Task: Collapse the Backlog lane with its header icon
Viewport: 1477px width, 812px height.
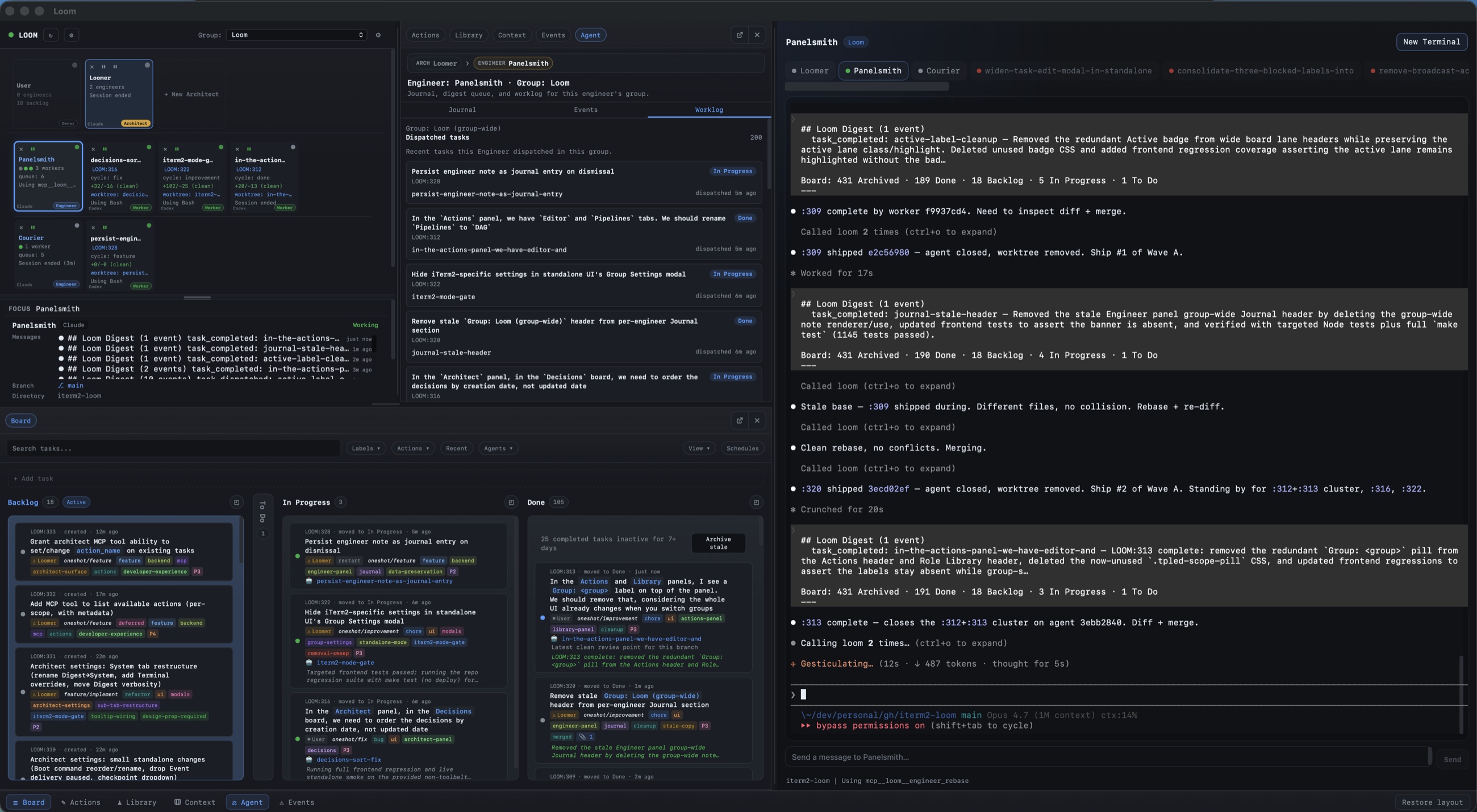Action: [236, 503]
